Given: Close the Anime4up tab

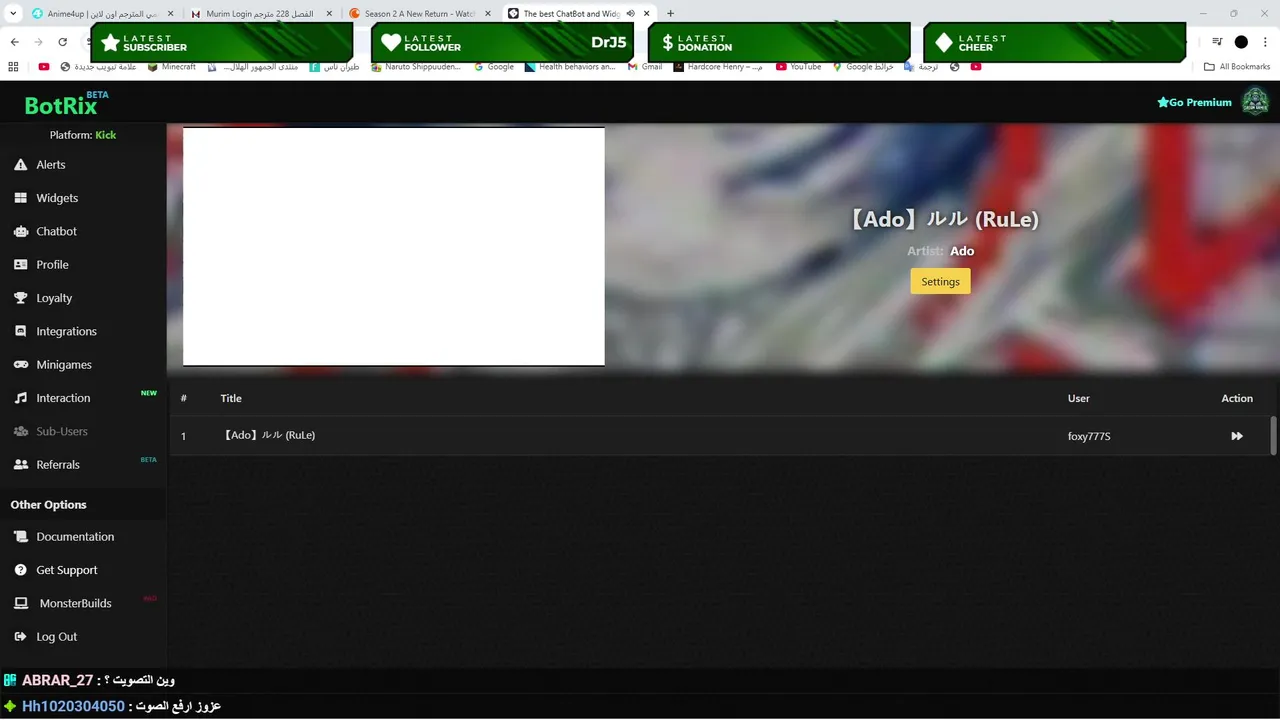Looking at the screenshot, I should 170,14.
